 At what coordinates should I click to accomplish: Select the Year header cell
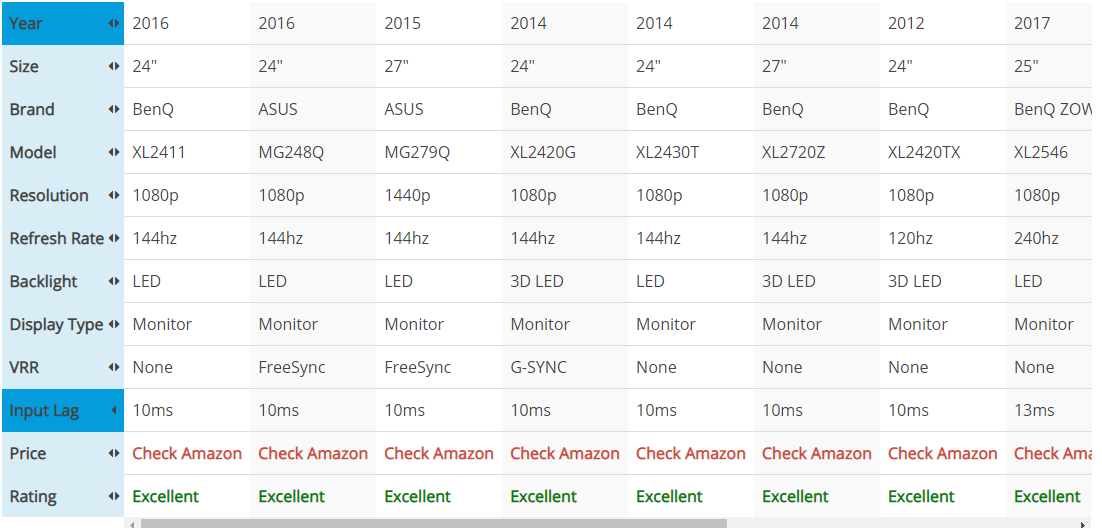tap(63, 23)
